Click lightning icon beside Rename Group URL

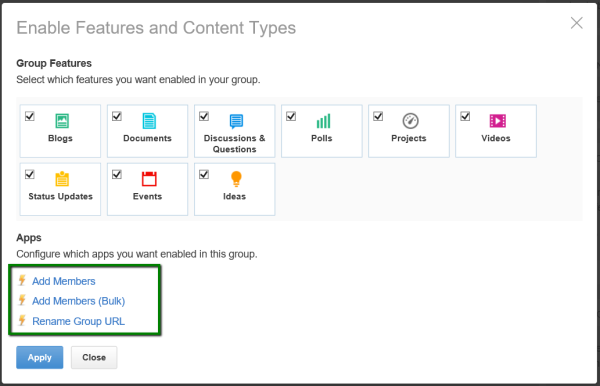tap(22, 320)
